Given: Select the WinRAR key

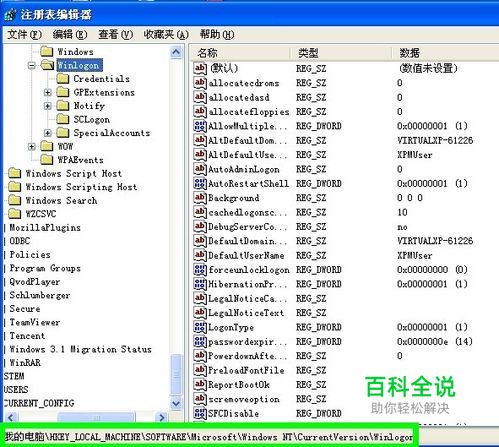Looking at the screenshot, I should [25, 363].
